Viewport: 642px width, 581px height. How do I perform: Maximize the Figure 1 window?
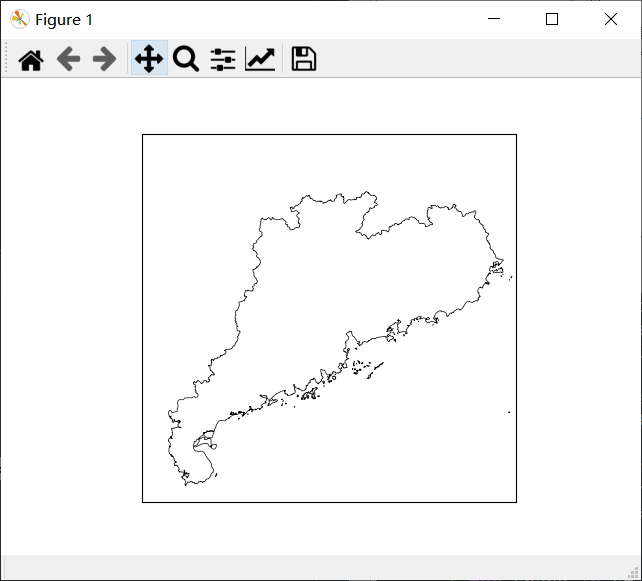552,19
